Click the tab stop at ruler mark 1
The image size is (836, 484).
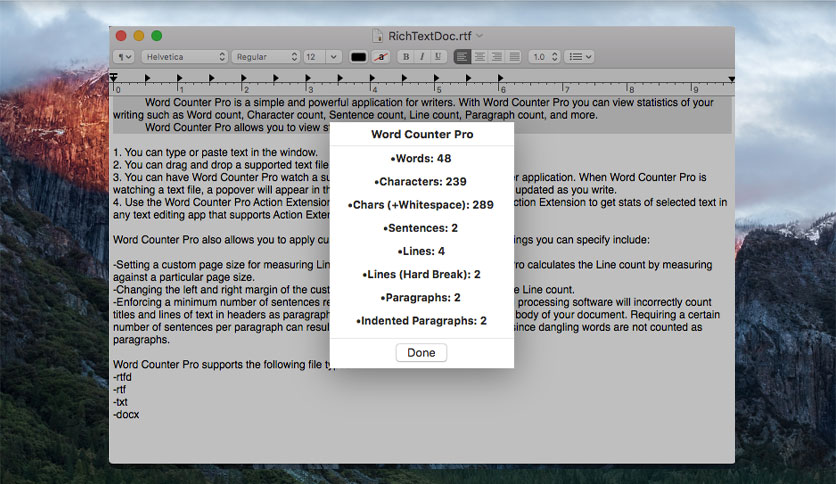click(x=180, y=78)
